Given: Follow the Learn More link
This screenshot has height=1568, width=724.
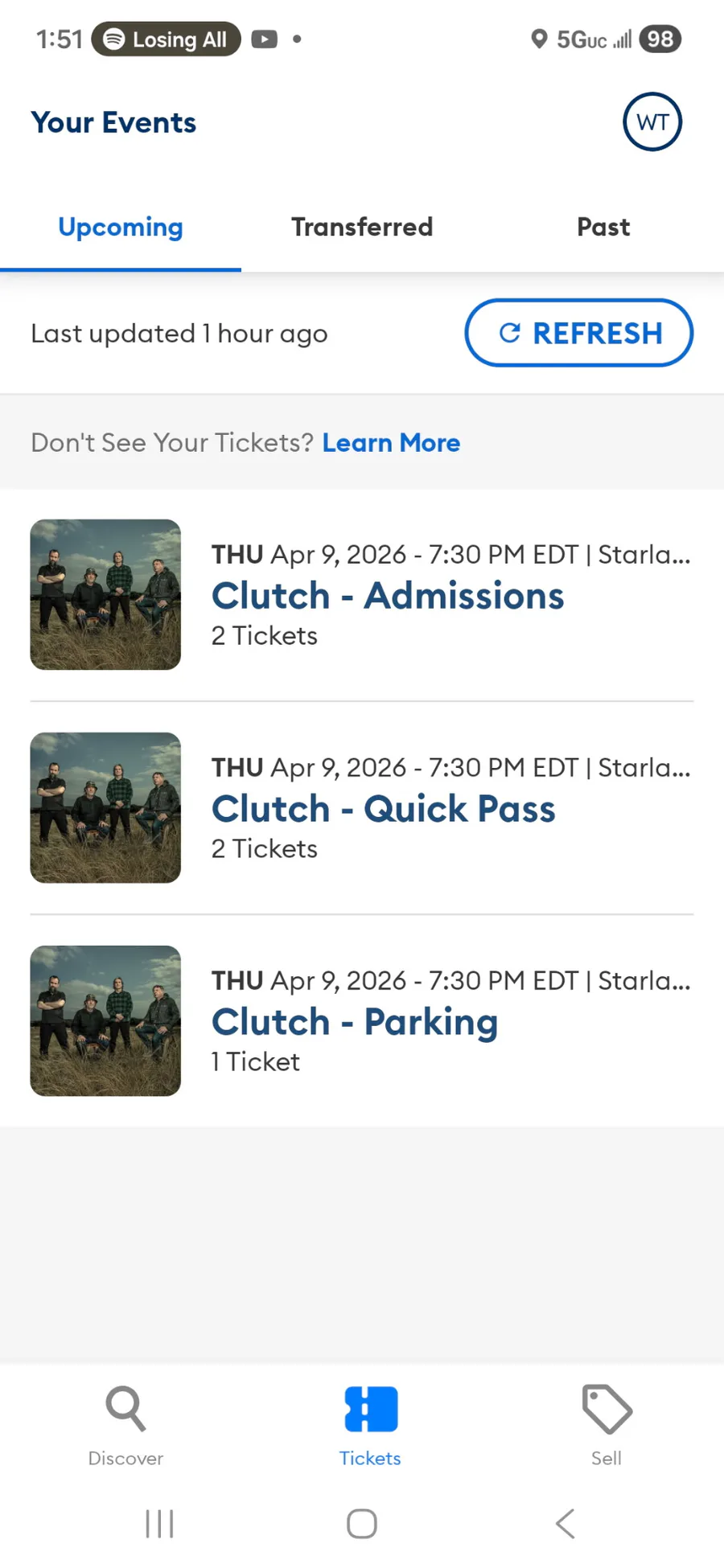Looking at the screenshot, I should [391, 443].
